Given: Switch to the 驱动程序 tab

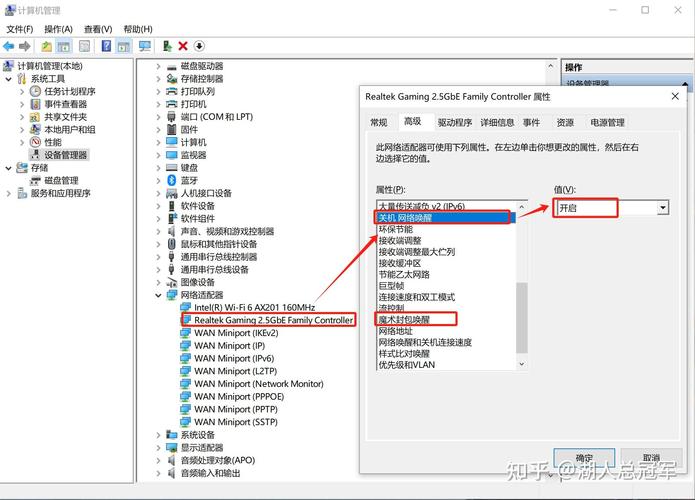Looking at the screenshot, I should [454, 122].
